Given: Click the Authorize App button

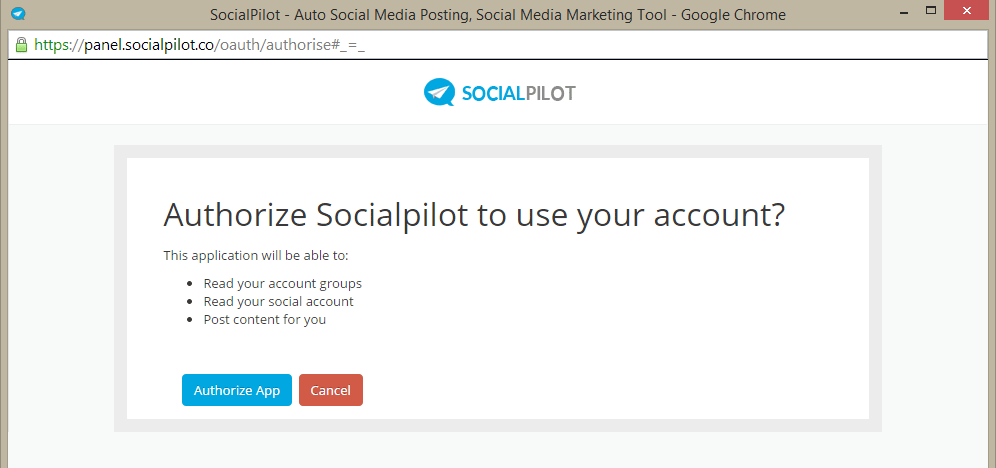Looking at the screenshot, I should (237, 390).
